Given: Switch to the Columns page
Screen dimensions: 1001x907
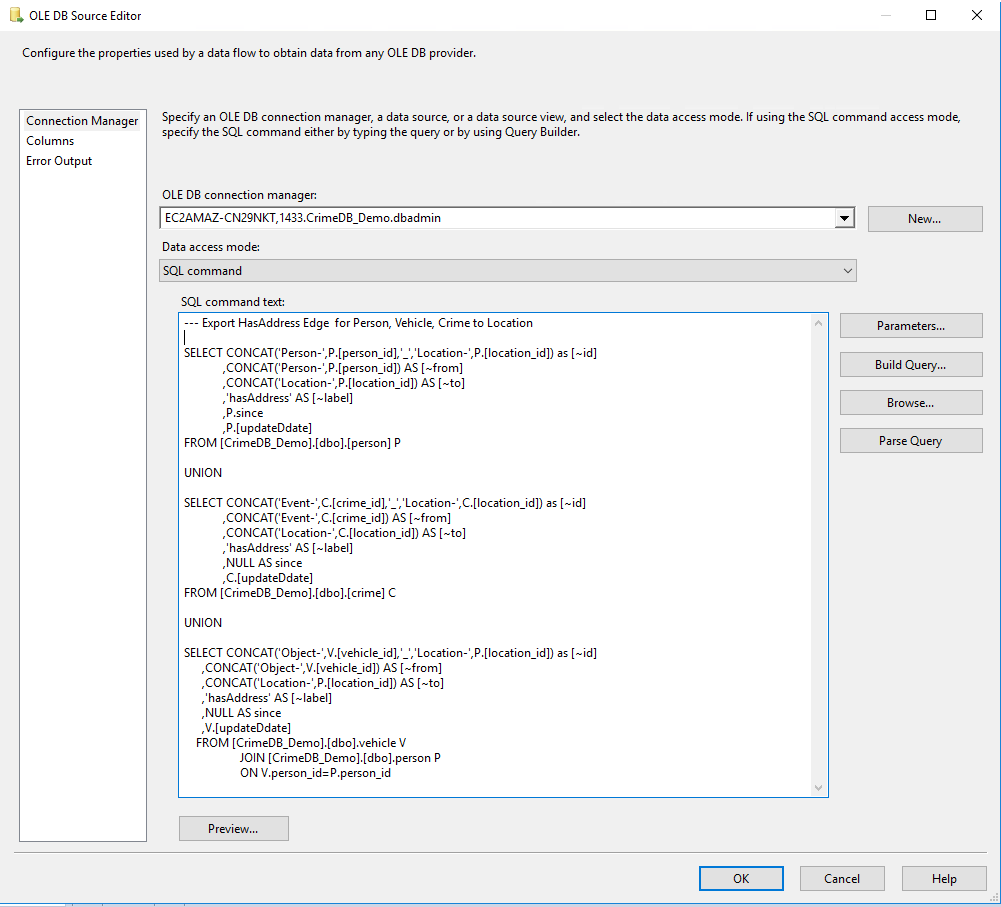Looking at the screenshot, I should [50, 141].
